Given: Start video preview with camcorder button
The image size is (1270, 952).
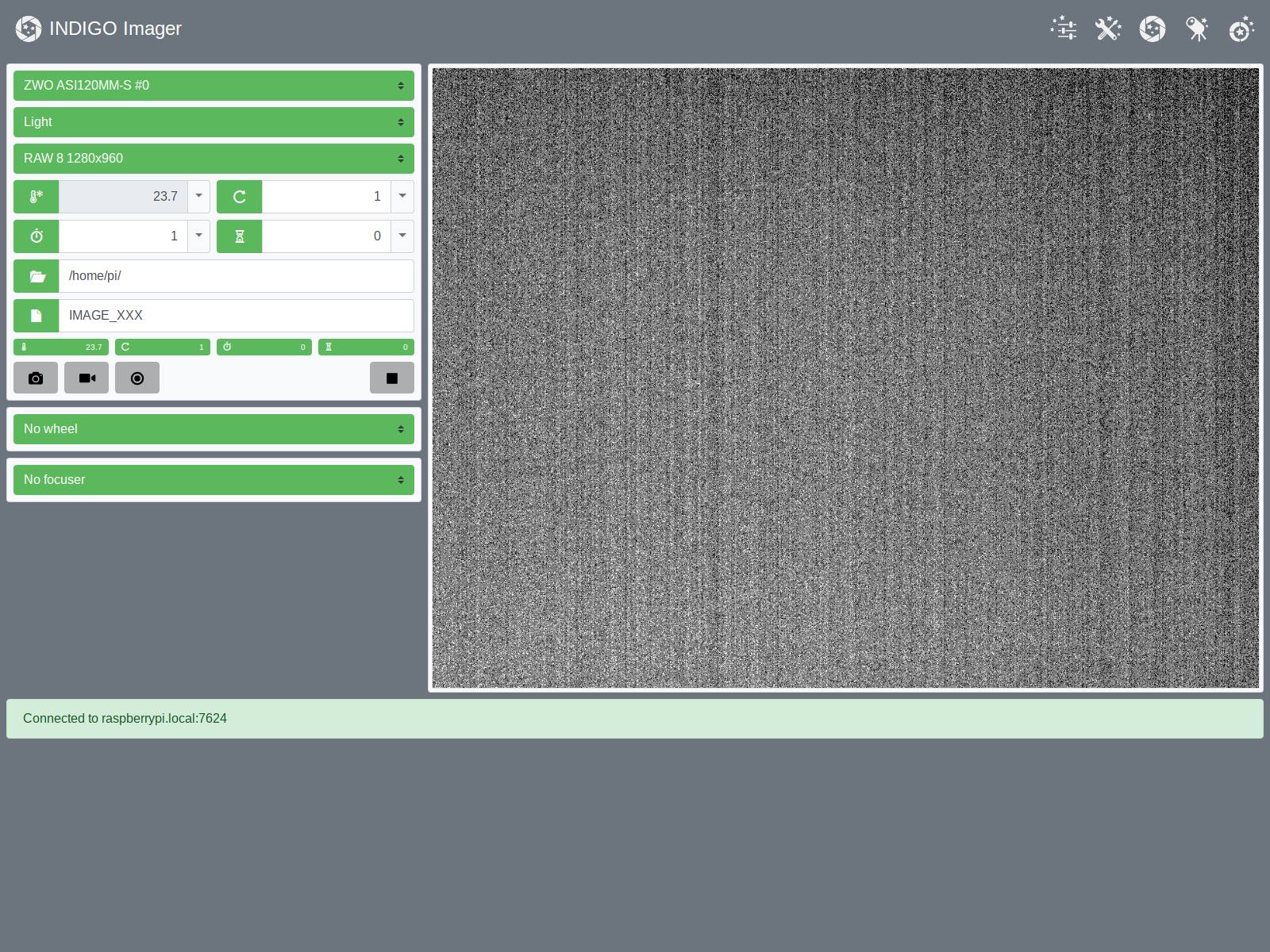Looking at the screenshot, I should pyautogui.click(x=87, y=378).
